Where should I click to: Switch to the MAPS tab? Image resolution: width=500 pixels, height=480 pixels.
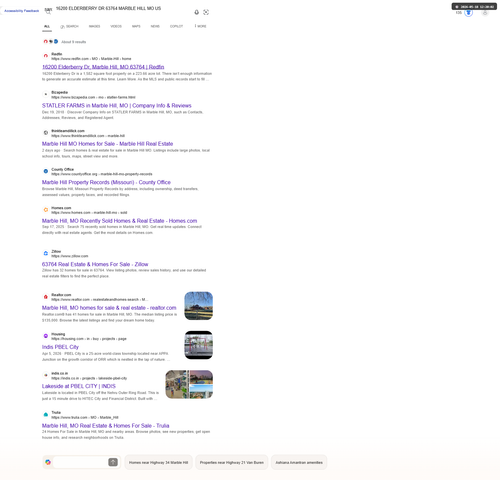[x=136, y=26]
